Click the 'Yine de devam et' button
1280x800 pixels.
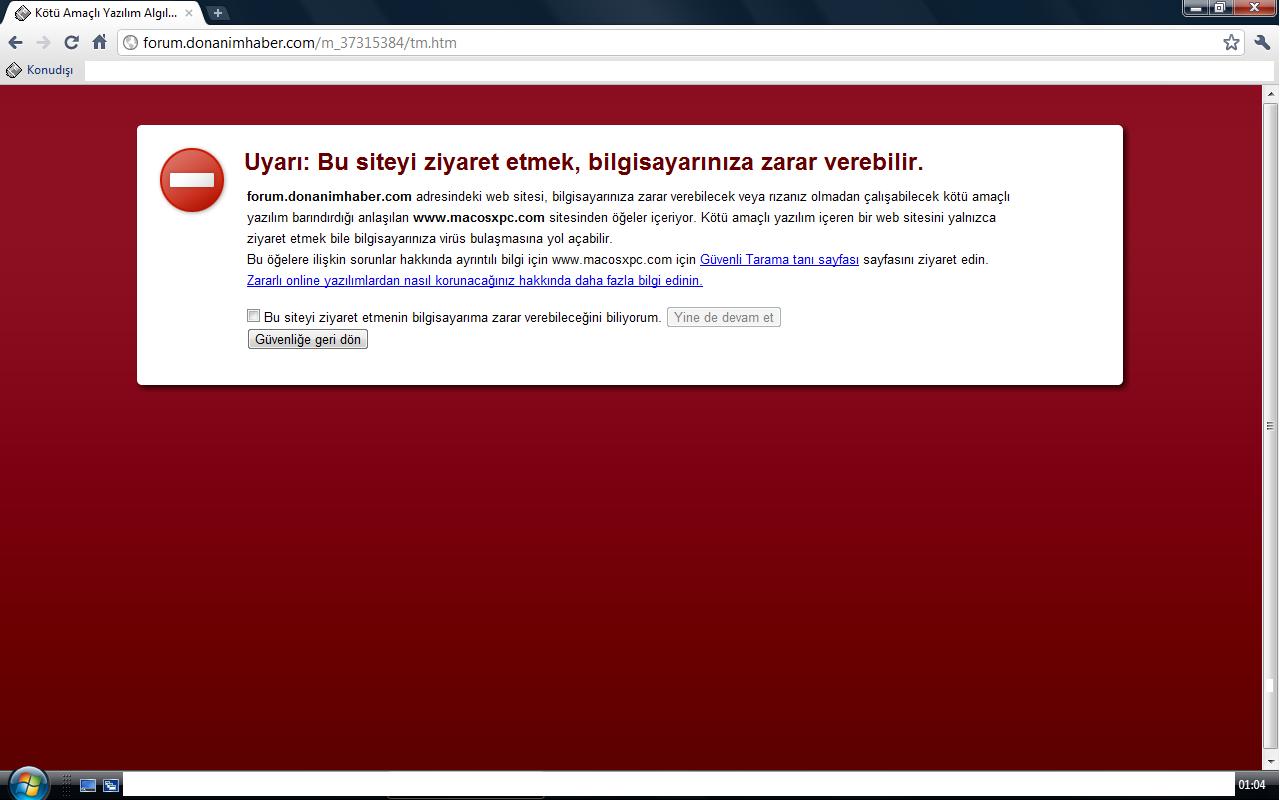(723, 317)
